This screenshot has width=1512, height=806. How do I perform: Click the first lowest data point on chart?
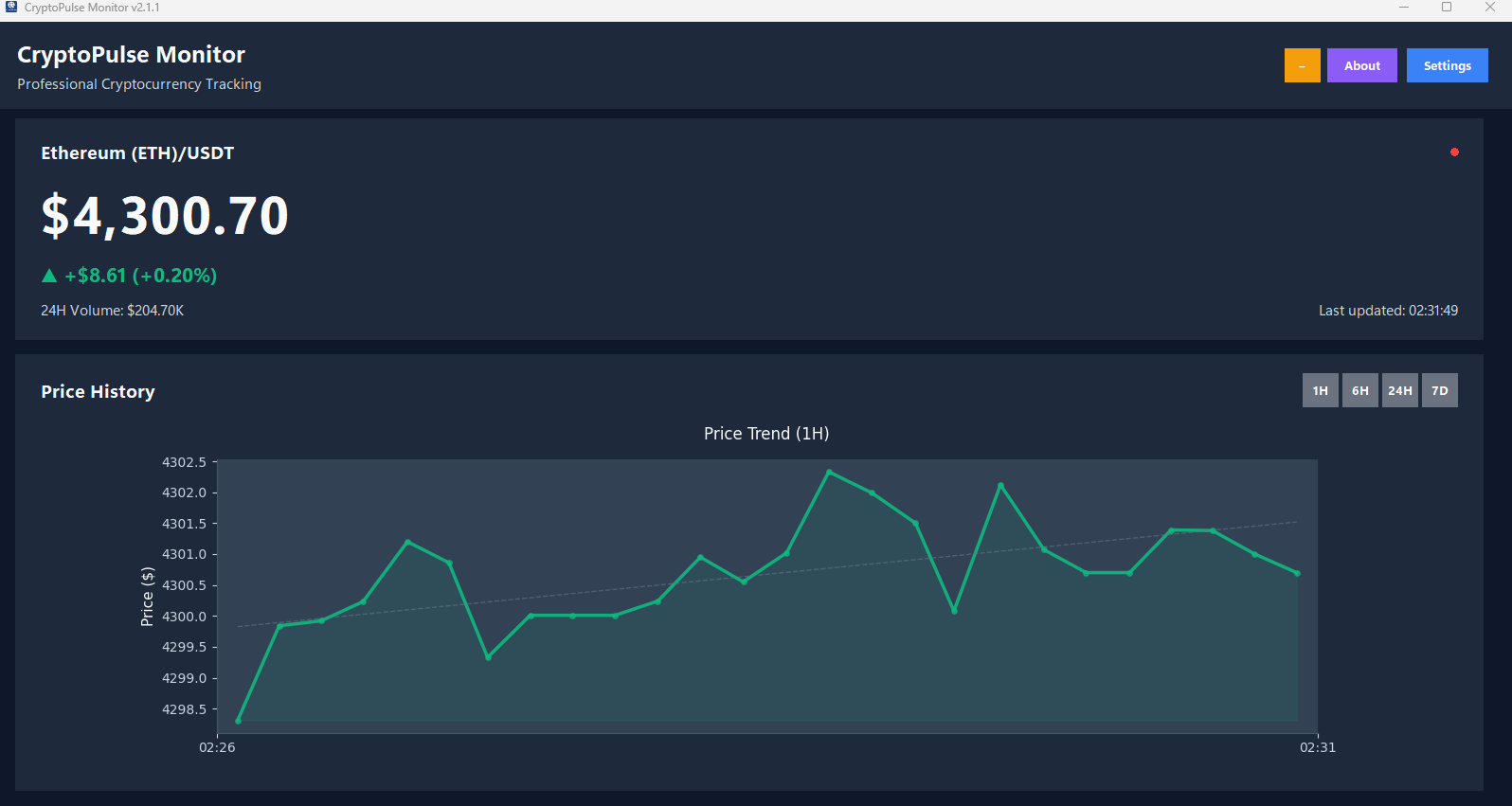[x=238, y=721]
